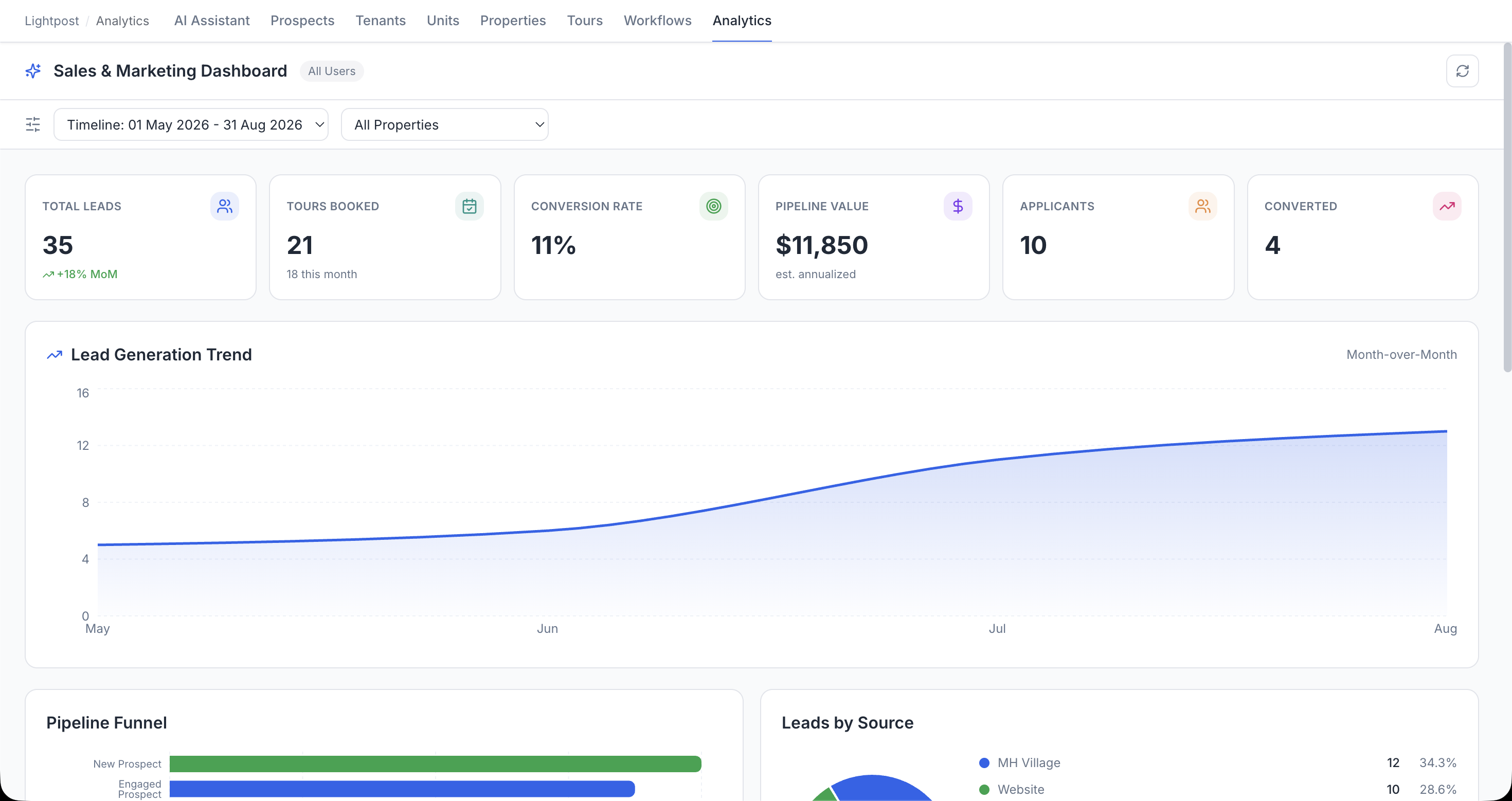Viewport: 1512px width, 801px height.
Task: Switch to the Prospects tab
Action: (302, 21)
